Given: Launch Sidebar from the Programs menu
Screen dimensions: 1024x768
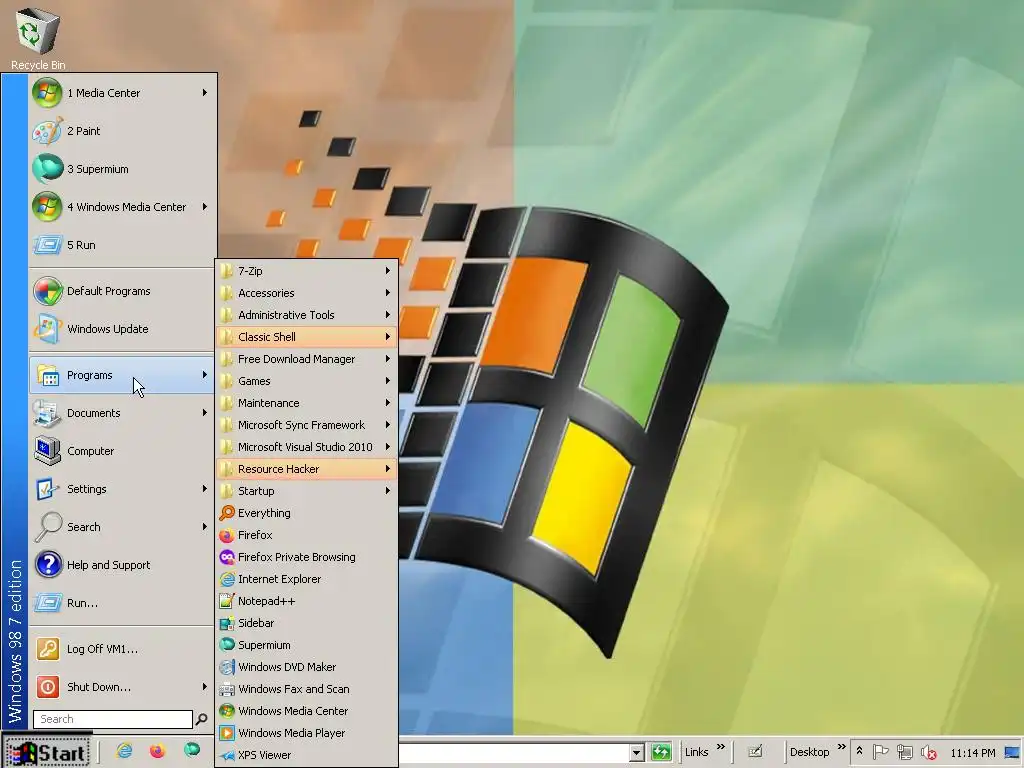Looking at the screenshot, I should pyautogui.click(x=306, y=623).
